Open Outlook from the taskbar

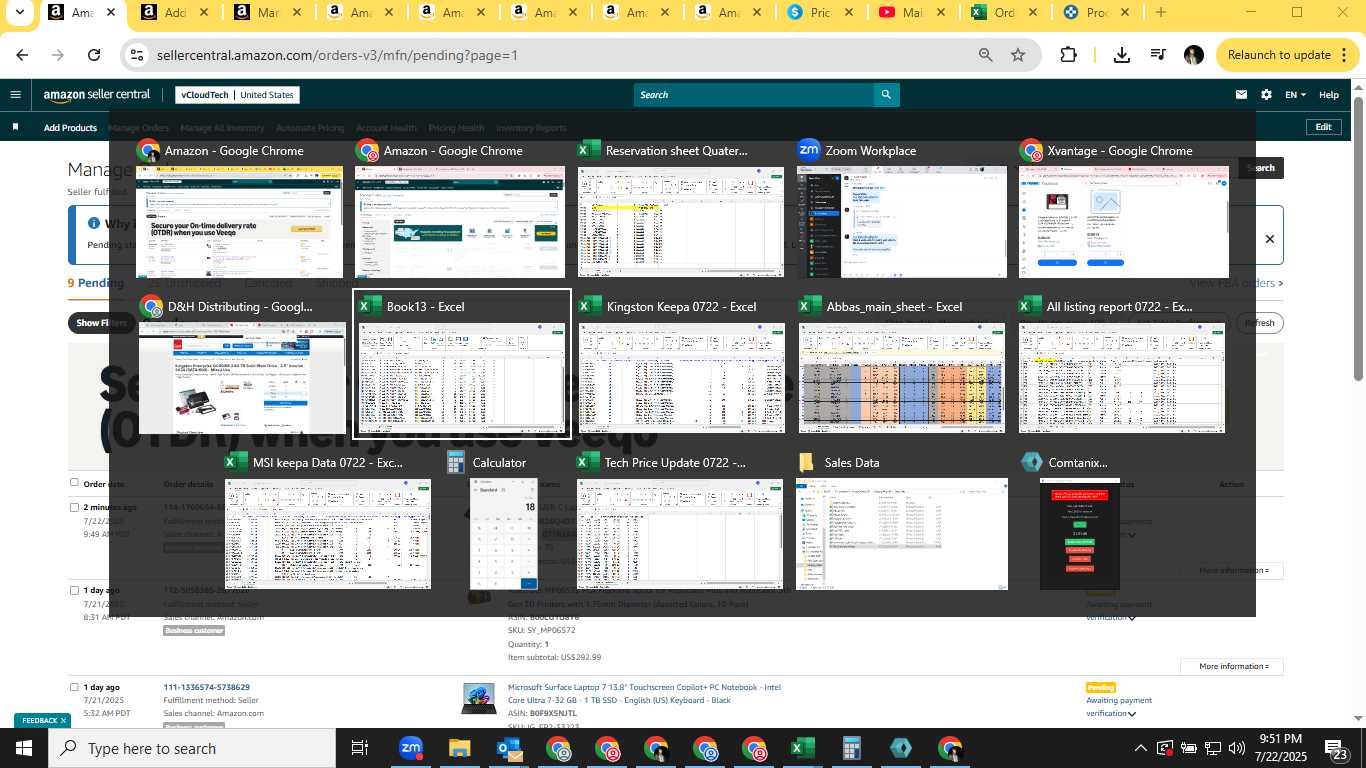pos(508,748)
